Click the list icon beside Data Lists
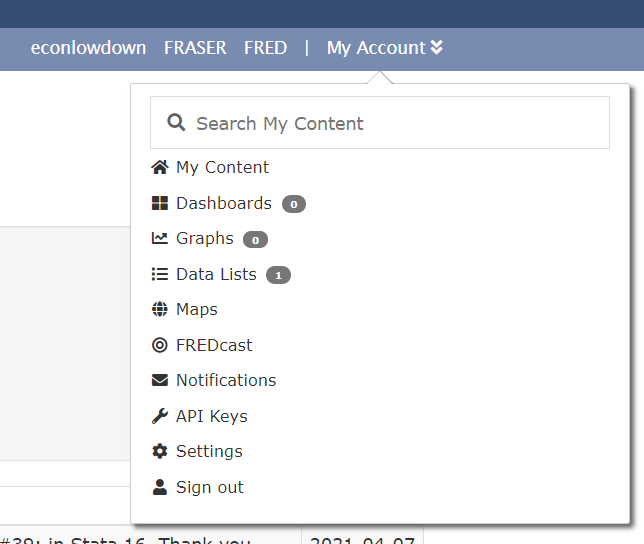 [x=160, y=274]
